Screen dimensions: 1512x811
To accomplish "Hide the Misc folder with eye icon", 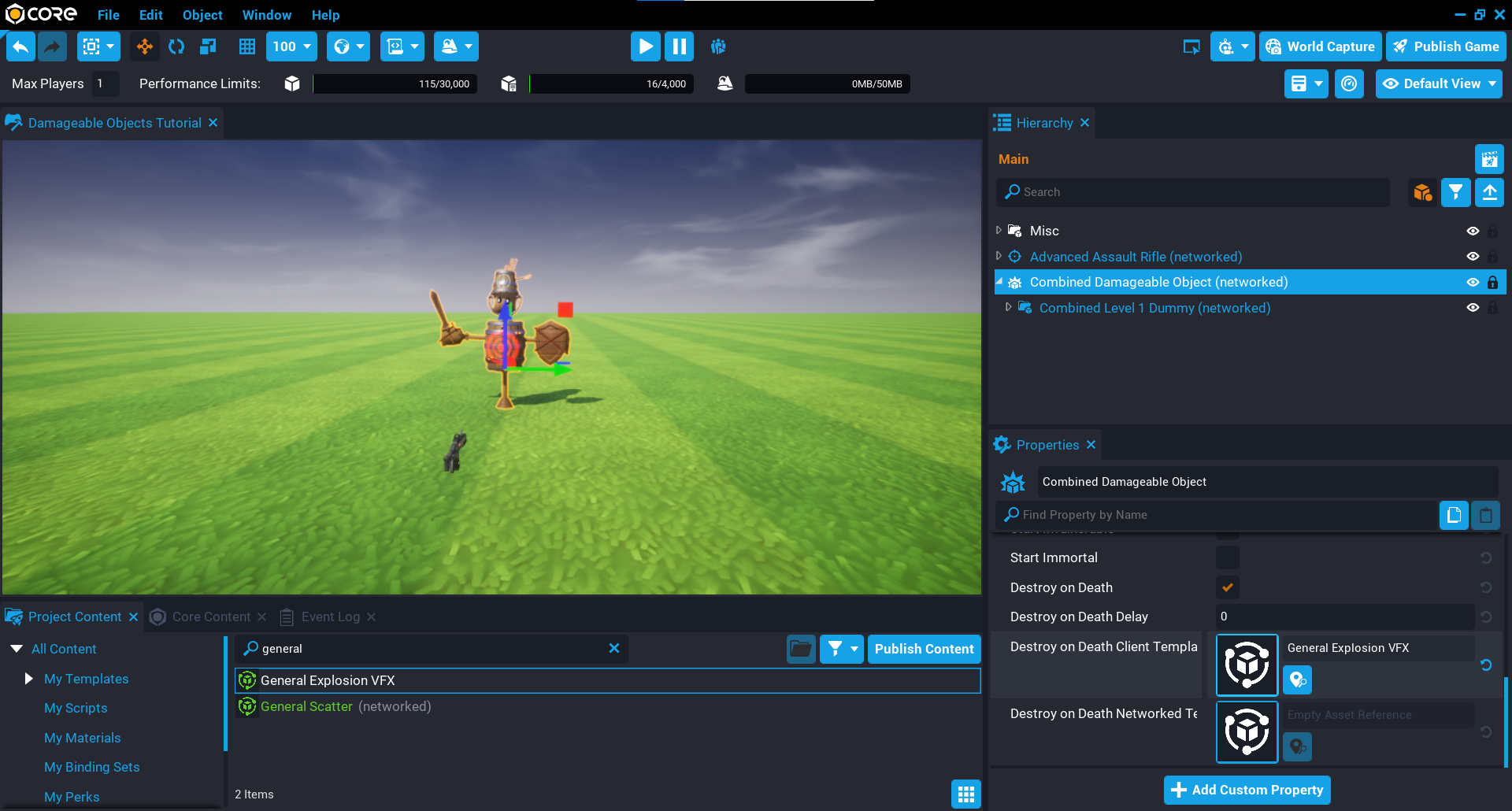I will (x=1473, y=231).
